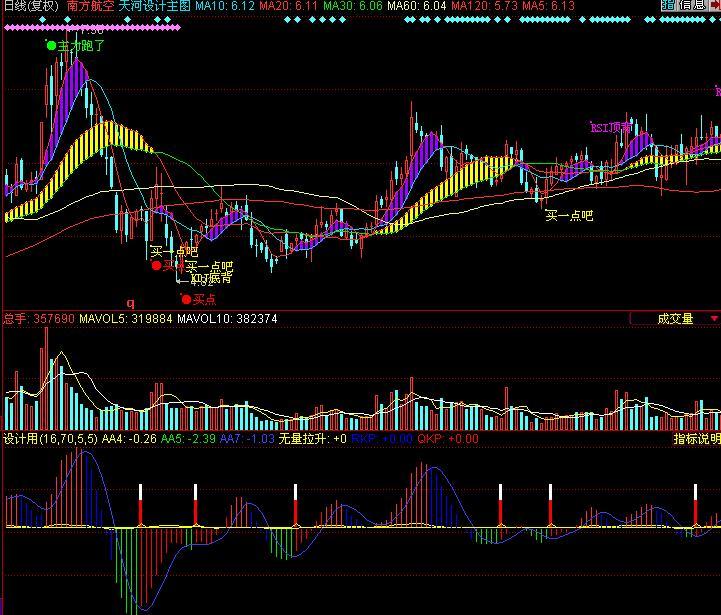Click the red dropdown arrow beside 成交量
The width and height of the screenshot is (721, 615).
tap(713, 319)
